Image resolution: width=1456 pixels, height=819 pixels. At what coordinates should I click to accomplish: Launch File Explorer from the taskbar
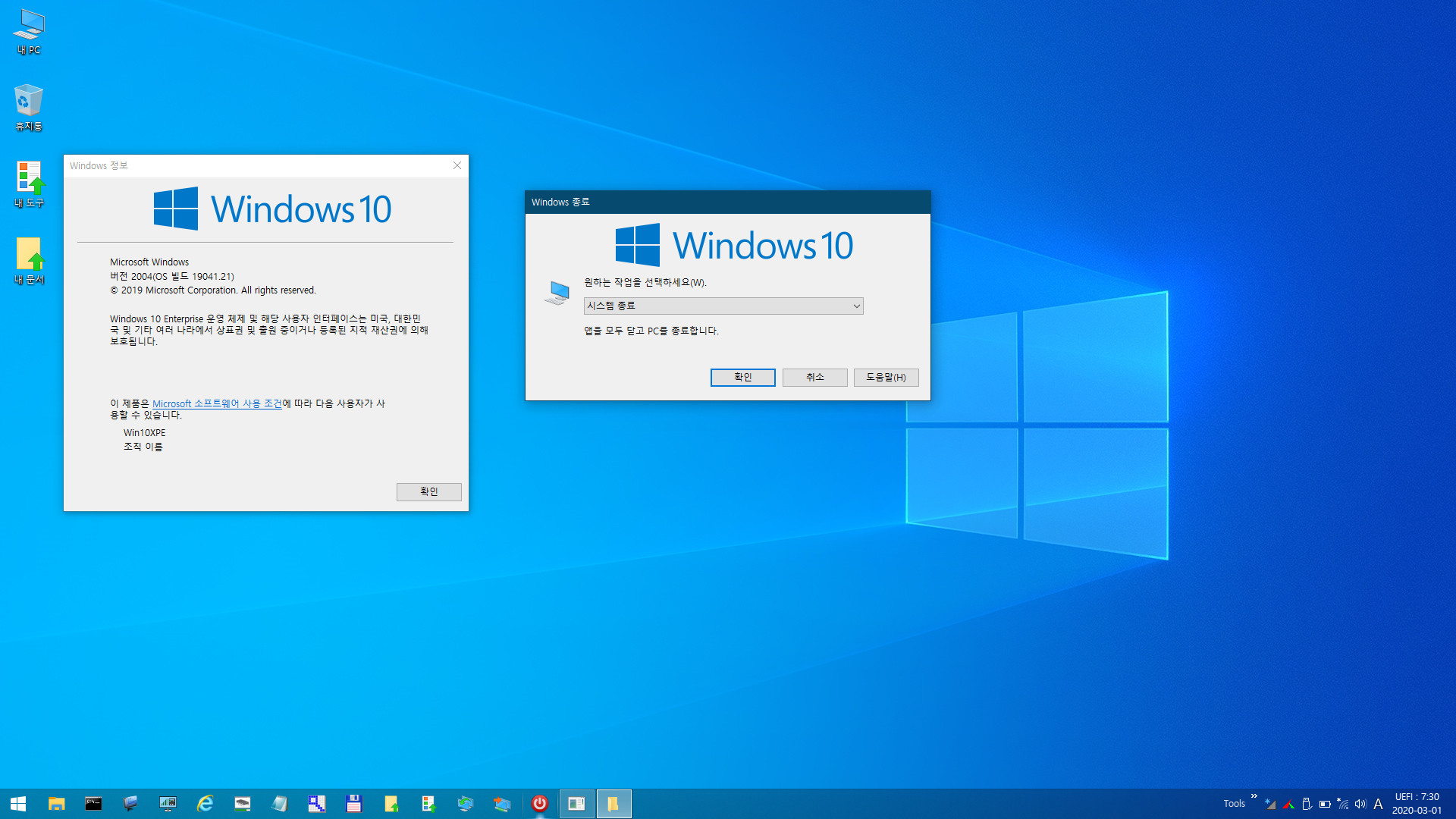56,804
